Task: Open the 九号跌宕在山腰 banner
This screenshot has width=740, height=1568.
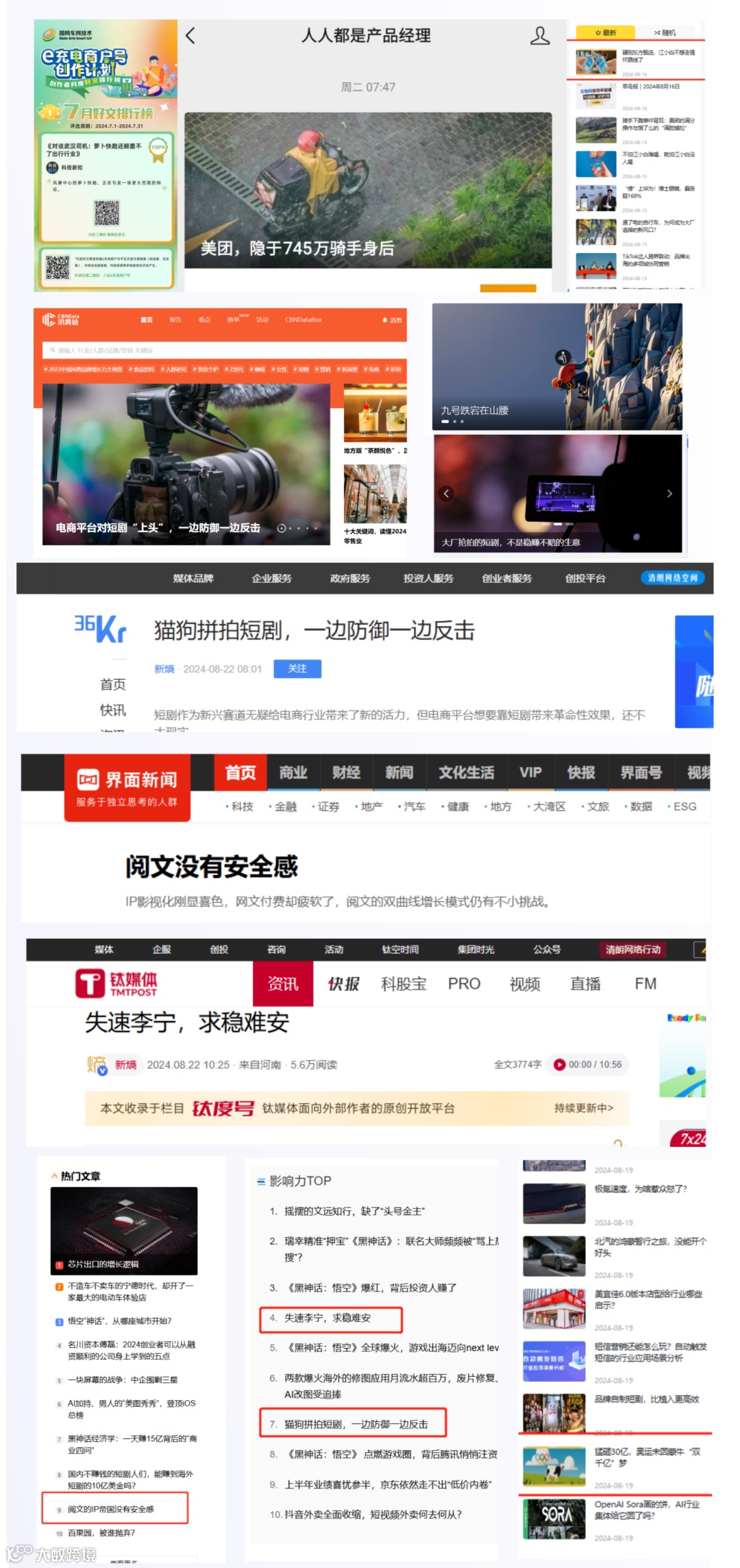Action: (x=557, y=367)
